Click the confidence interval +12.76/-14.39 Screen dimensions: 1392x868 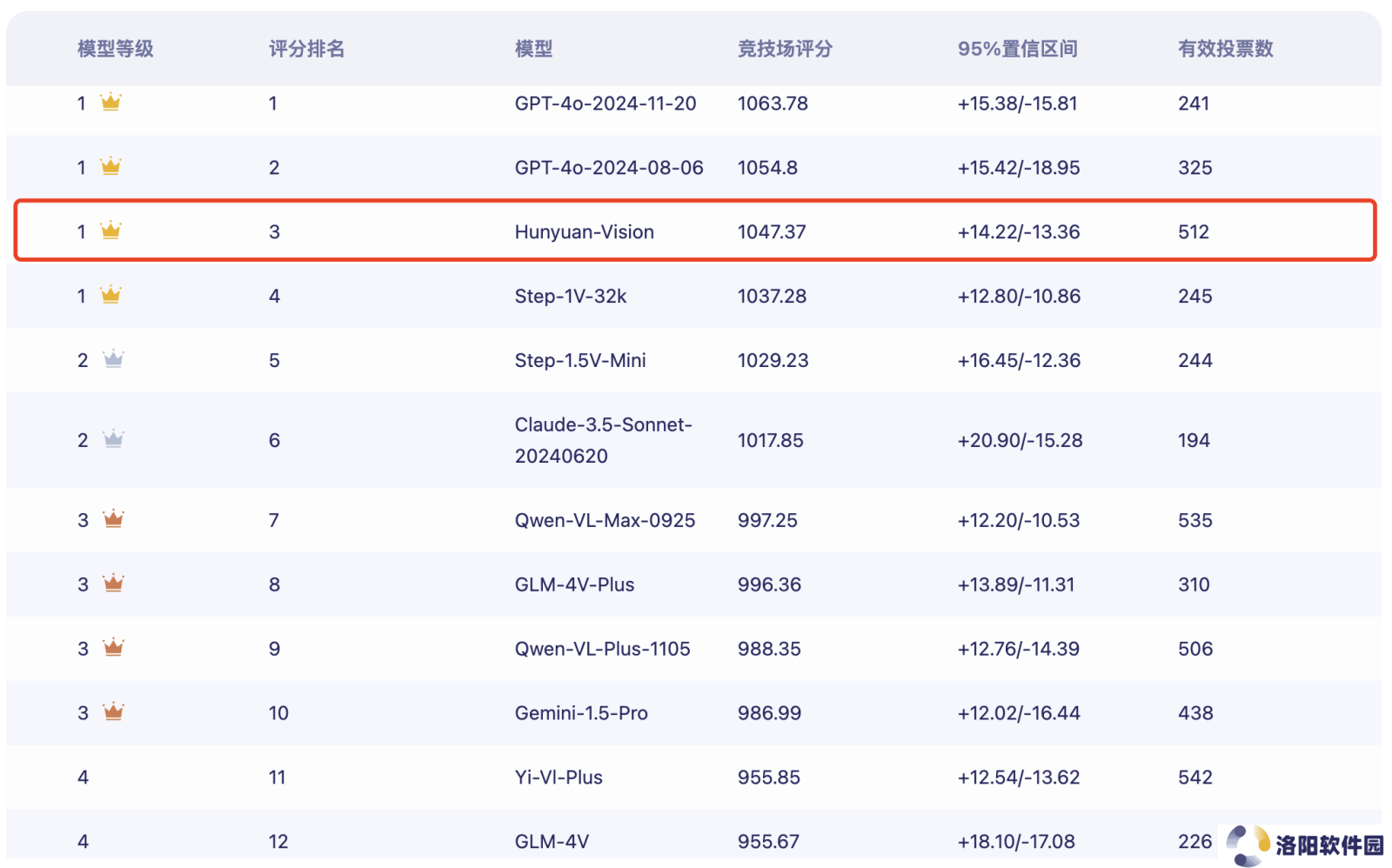(x=1019, y=650)
